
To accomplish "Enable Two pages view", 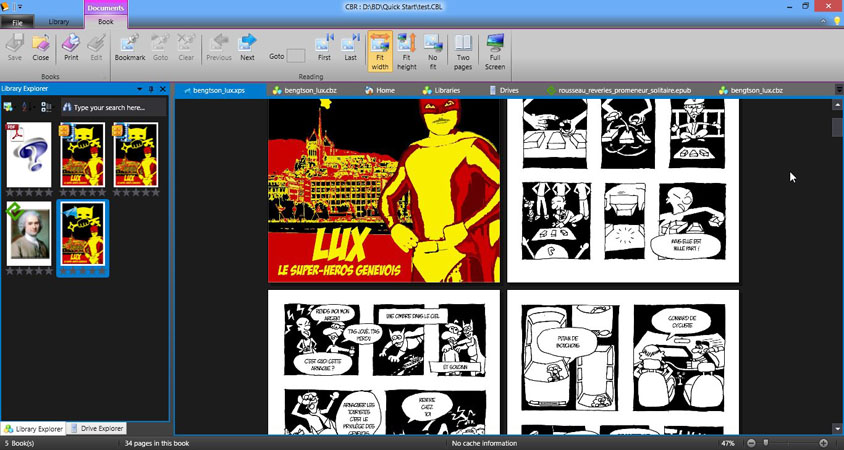I will pyautogui.click(x=462, y=51).
